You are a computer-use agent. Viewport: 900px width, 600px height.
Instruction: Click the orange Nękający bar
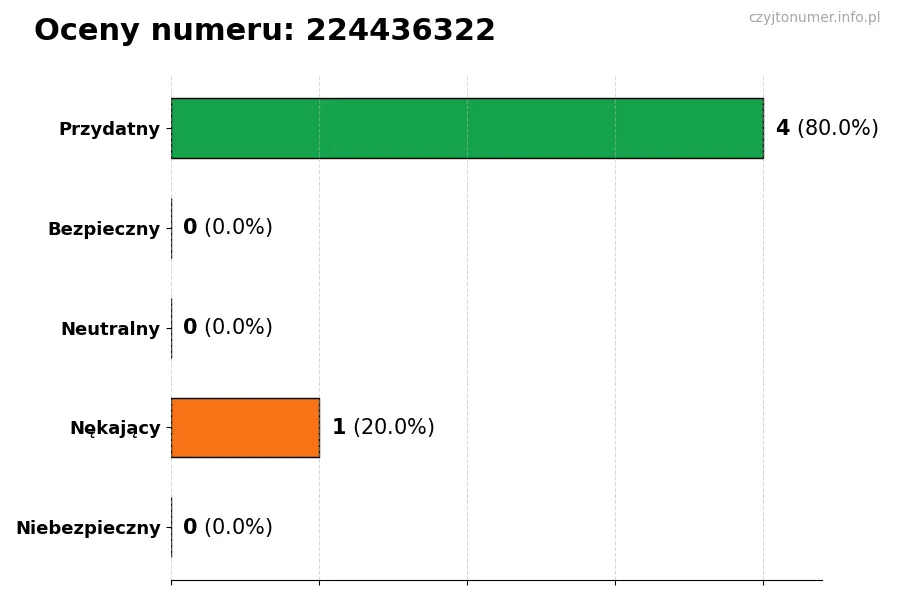pyautogui.click(x=245, y=428)
